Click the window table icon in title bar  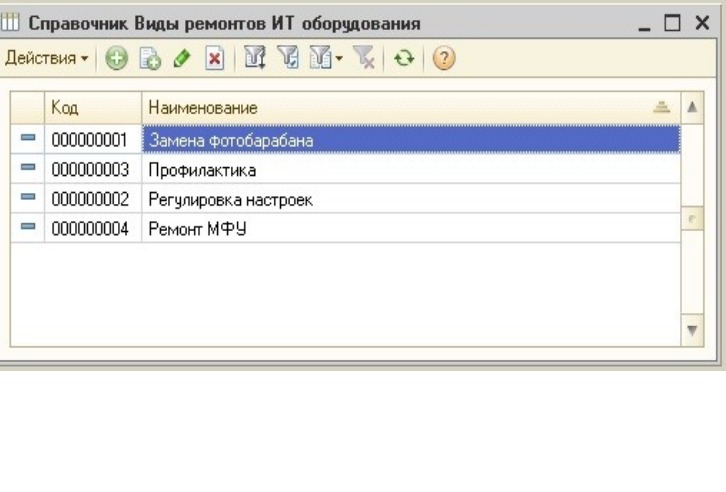tap(10, 22)
